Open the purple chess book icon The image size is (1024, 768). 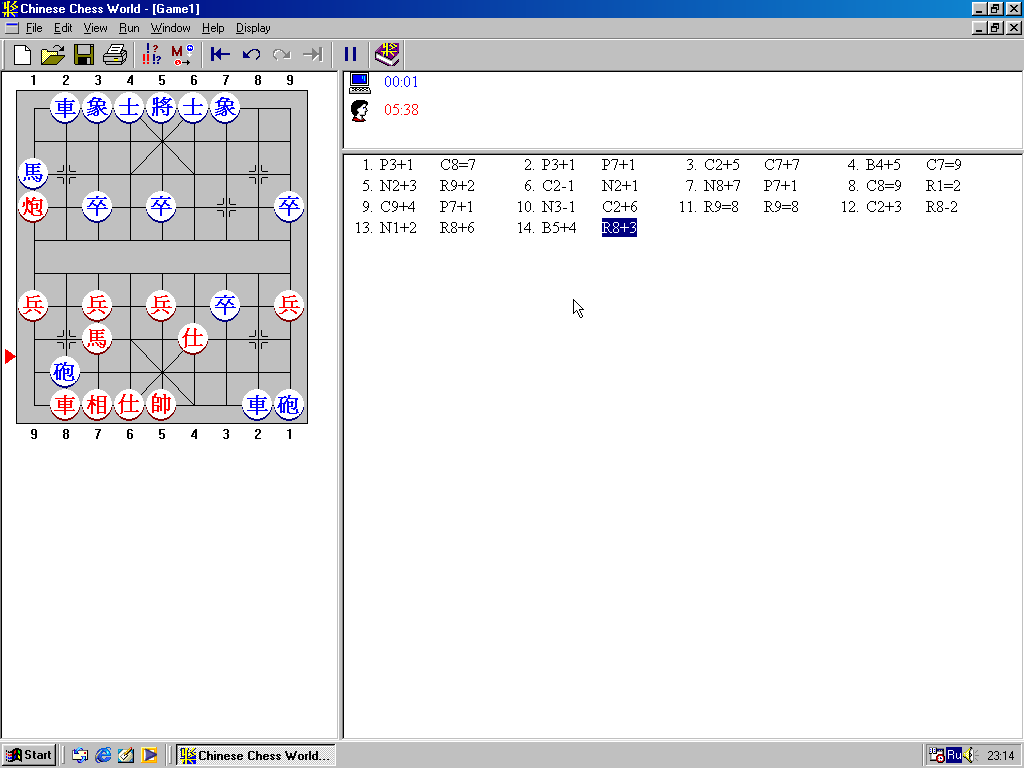coord(387,55)
